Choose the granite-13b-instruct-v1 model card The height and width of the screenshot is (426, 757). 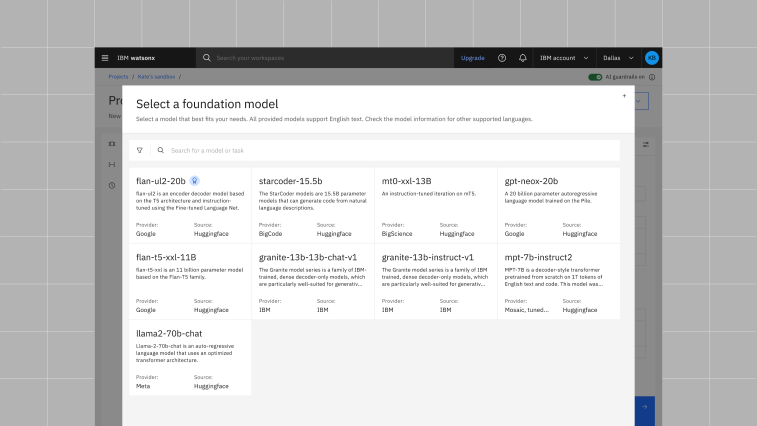[436, 282]
